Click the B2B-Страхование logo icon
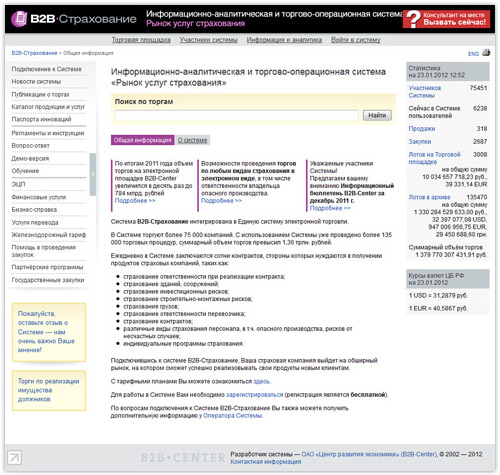The height and width of the screenshot is (475, 500). [19, 19]
